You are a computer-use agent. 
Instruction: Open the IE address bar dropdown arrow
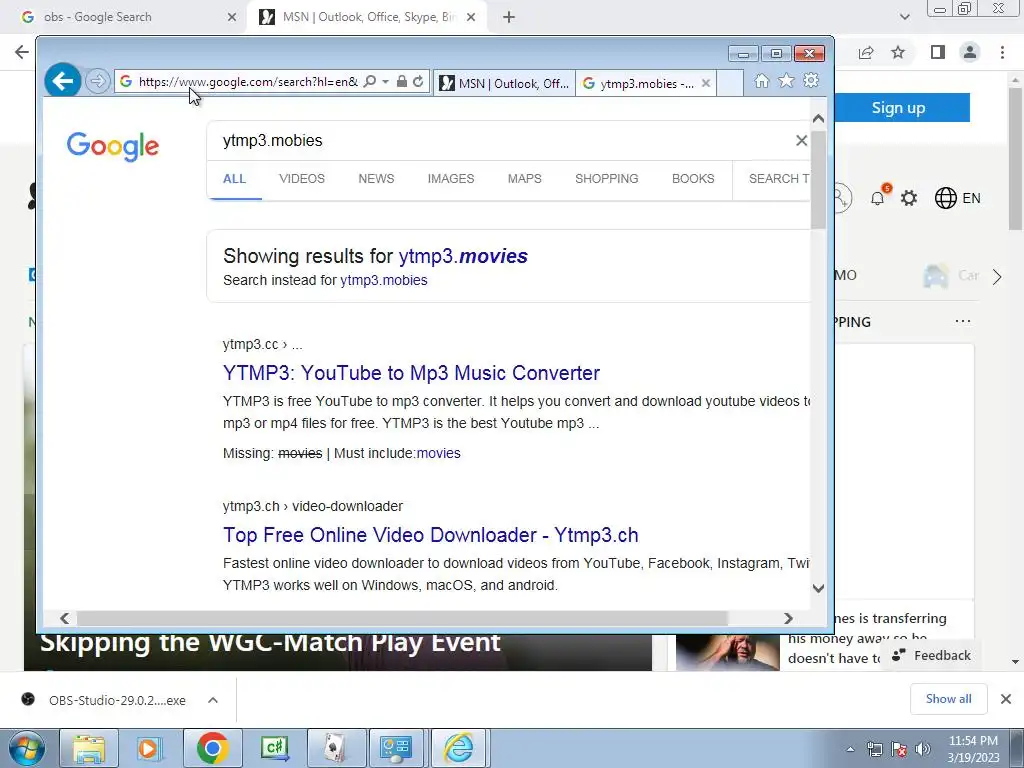point(385,82)
